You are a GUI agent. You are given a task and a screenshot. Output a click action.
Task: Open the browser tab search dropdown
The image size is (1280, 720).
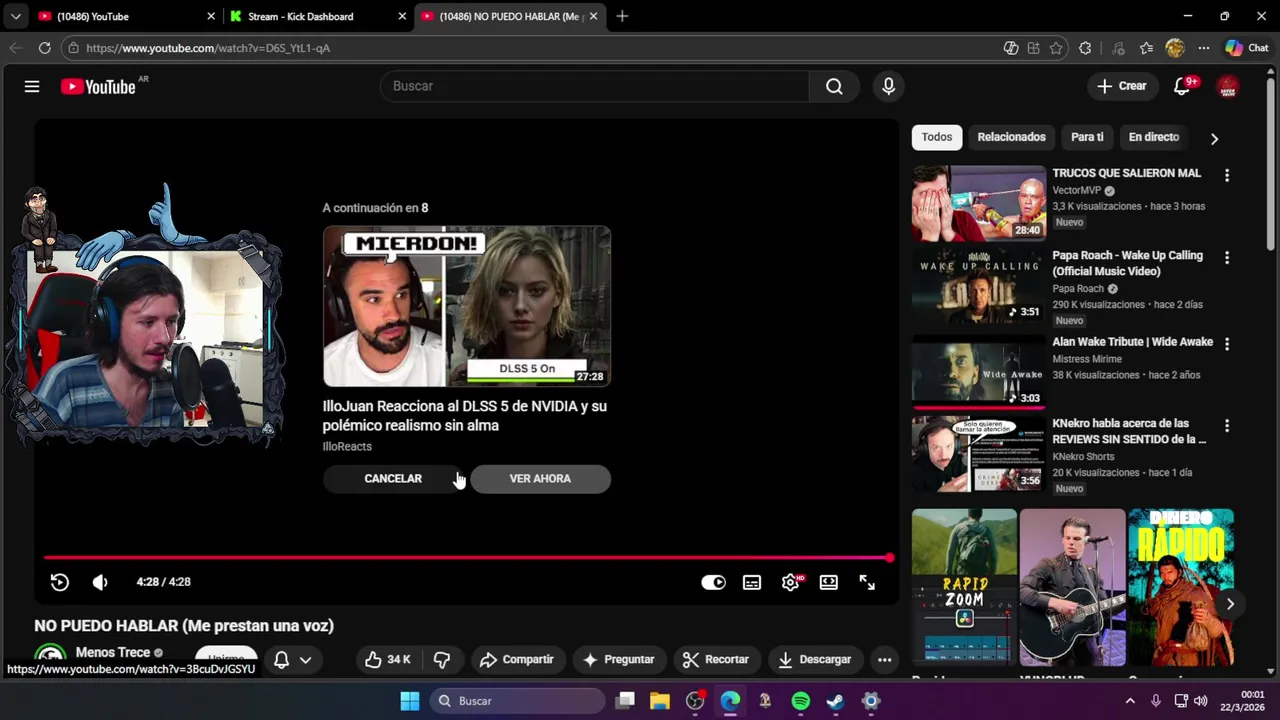tap(15, 16)
